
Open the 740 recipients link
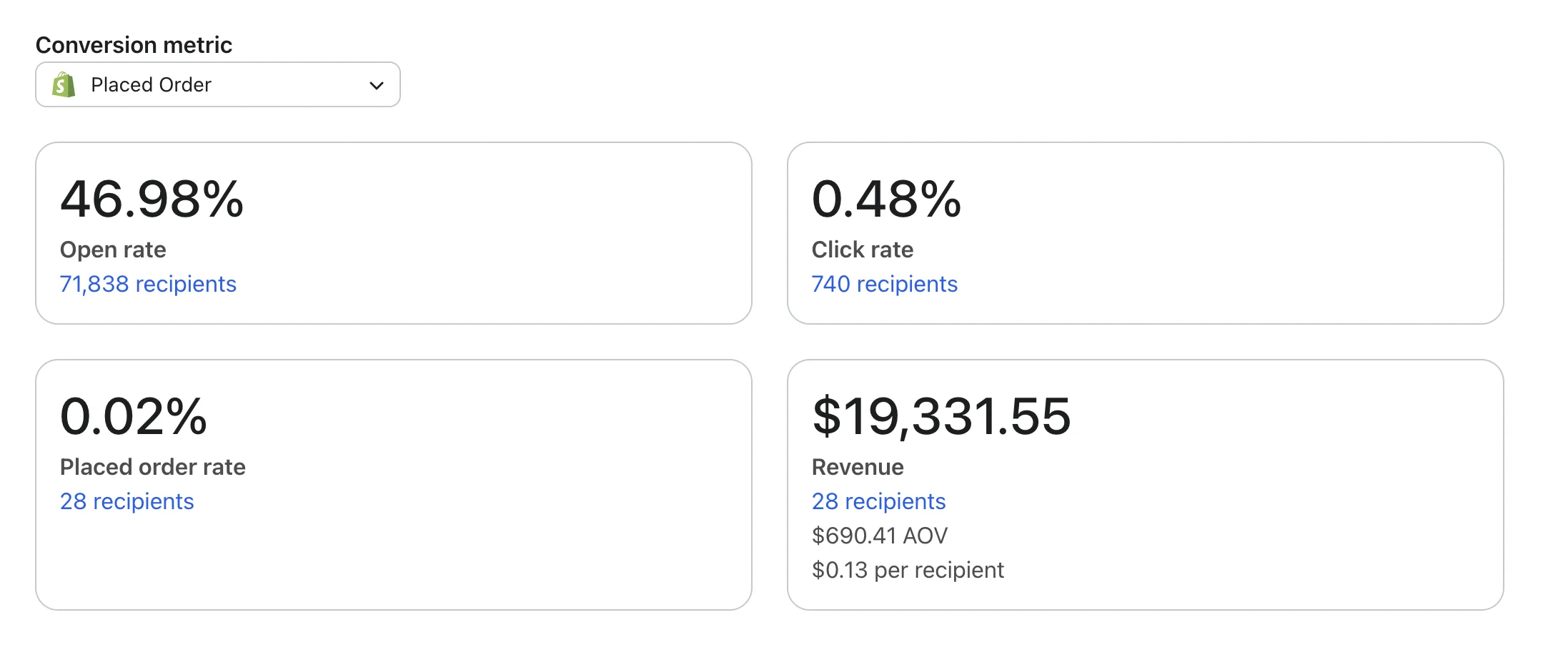884,284
